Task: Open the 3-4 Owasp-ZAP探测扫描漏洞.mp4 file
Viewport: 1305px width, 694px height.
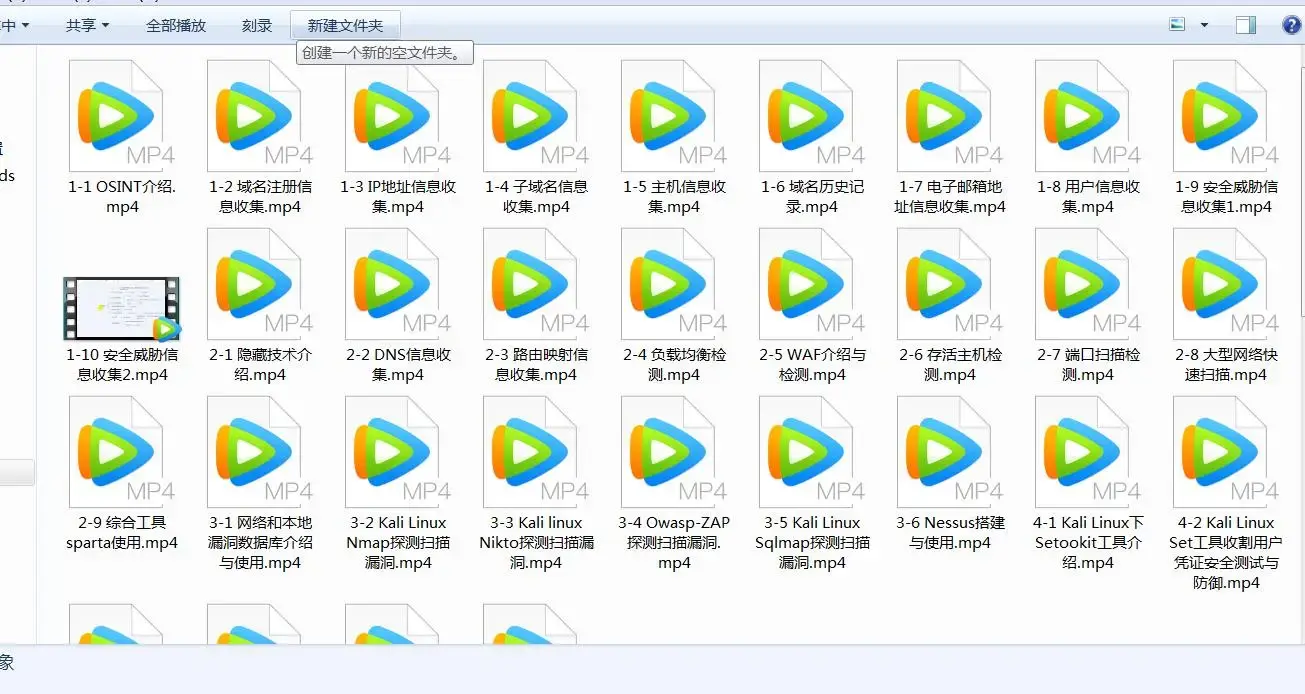Action: tap(672, 450)
